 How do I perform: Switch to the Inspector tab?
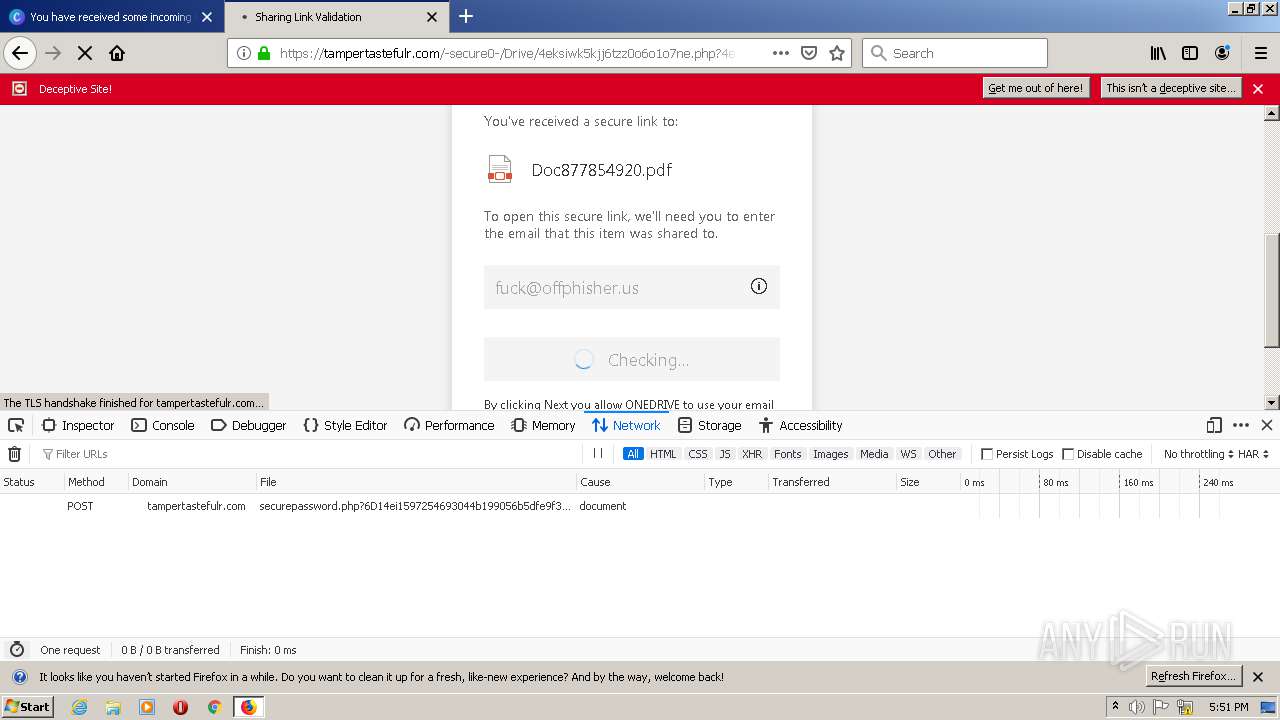(x=77, y=425)
